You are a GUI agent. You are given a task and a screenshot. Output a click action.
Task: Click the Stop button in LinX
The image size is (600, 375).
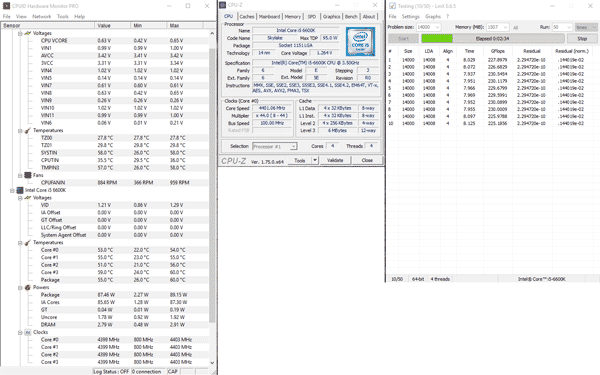[x=582, y=39]
